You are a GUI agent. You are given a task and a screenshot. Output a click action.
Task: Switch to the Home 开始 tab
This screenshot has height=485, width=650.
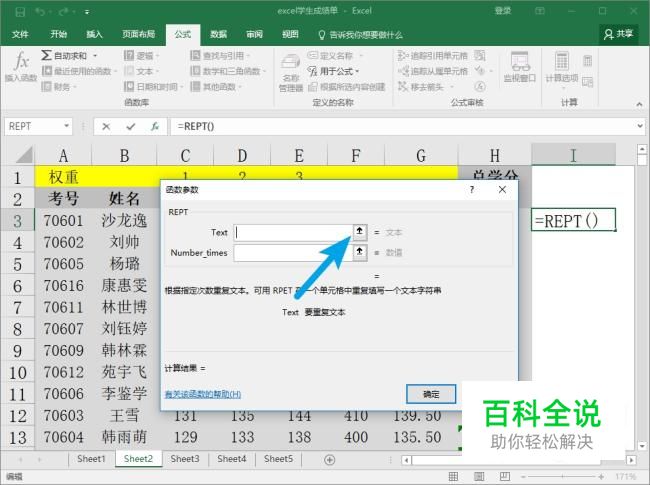[58, 34]
